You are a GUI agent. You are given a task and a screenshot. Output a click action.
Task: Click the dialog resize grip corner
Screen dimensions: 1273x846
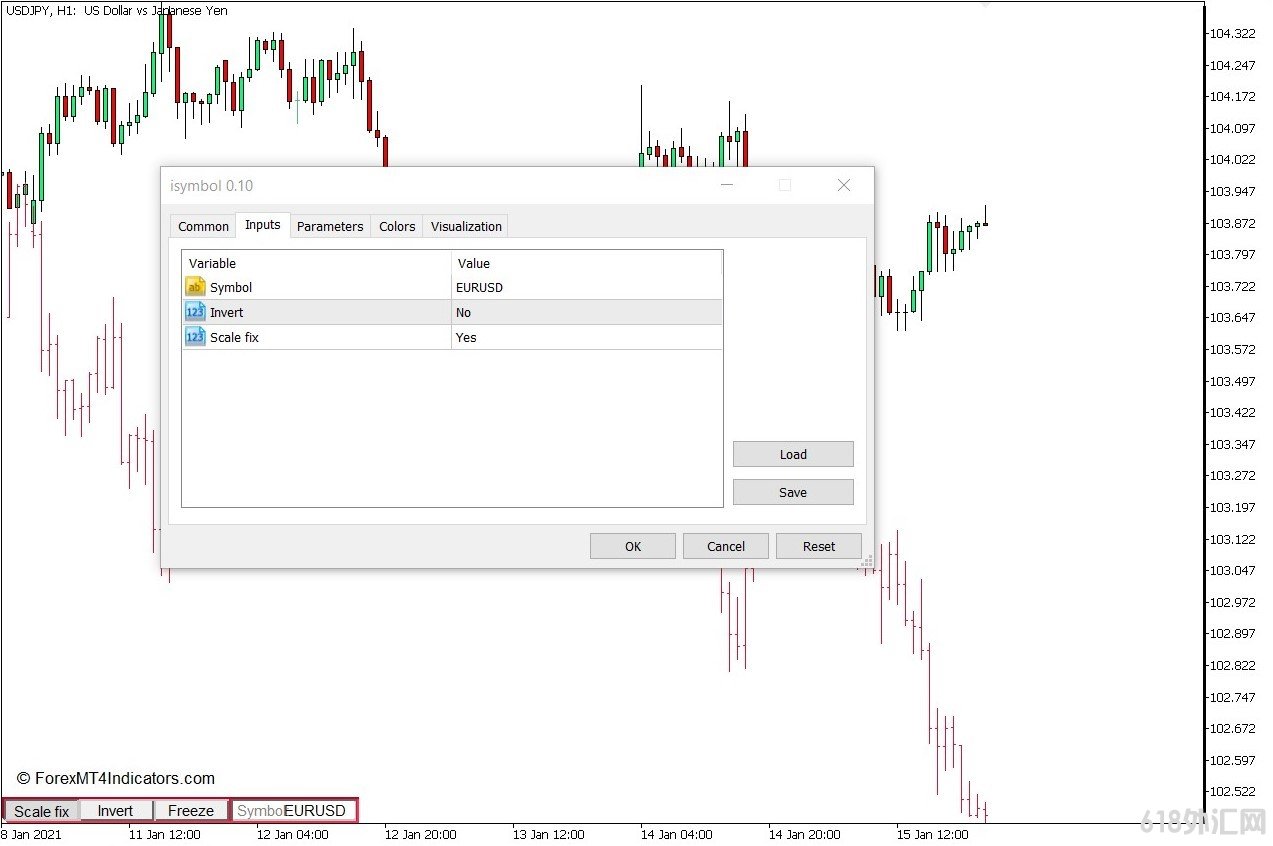(x=866, y=561)
